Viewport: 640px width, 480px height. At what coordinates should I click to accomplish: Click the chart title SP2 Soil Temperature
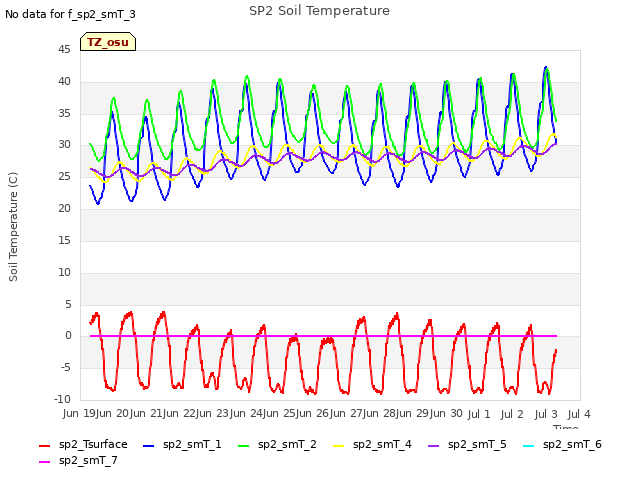click(320, 11)
